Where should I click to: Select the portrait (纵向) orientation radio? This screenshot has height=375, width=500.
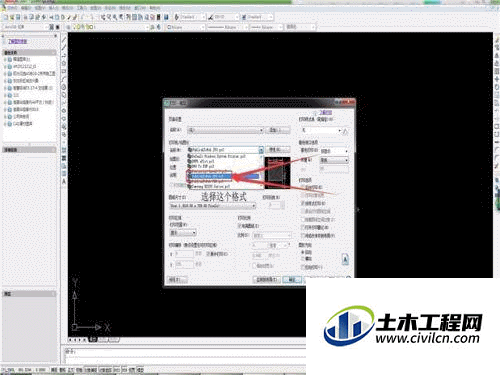tap(303, 252)
